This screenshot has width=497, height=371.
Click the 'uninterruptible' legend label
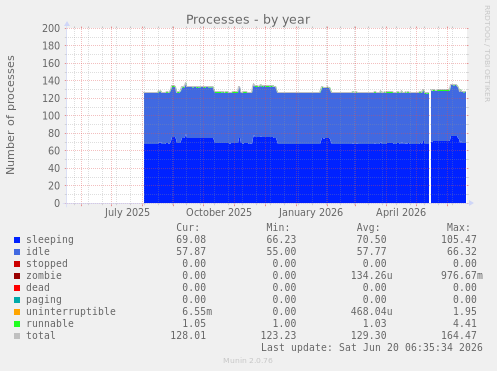pos(71,312)
